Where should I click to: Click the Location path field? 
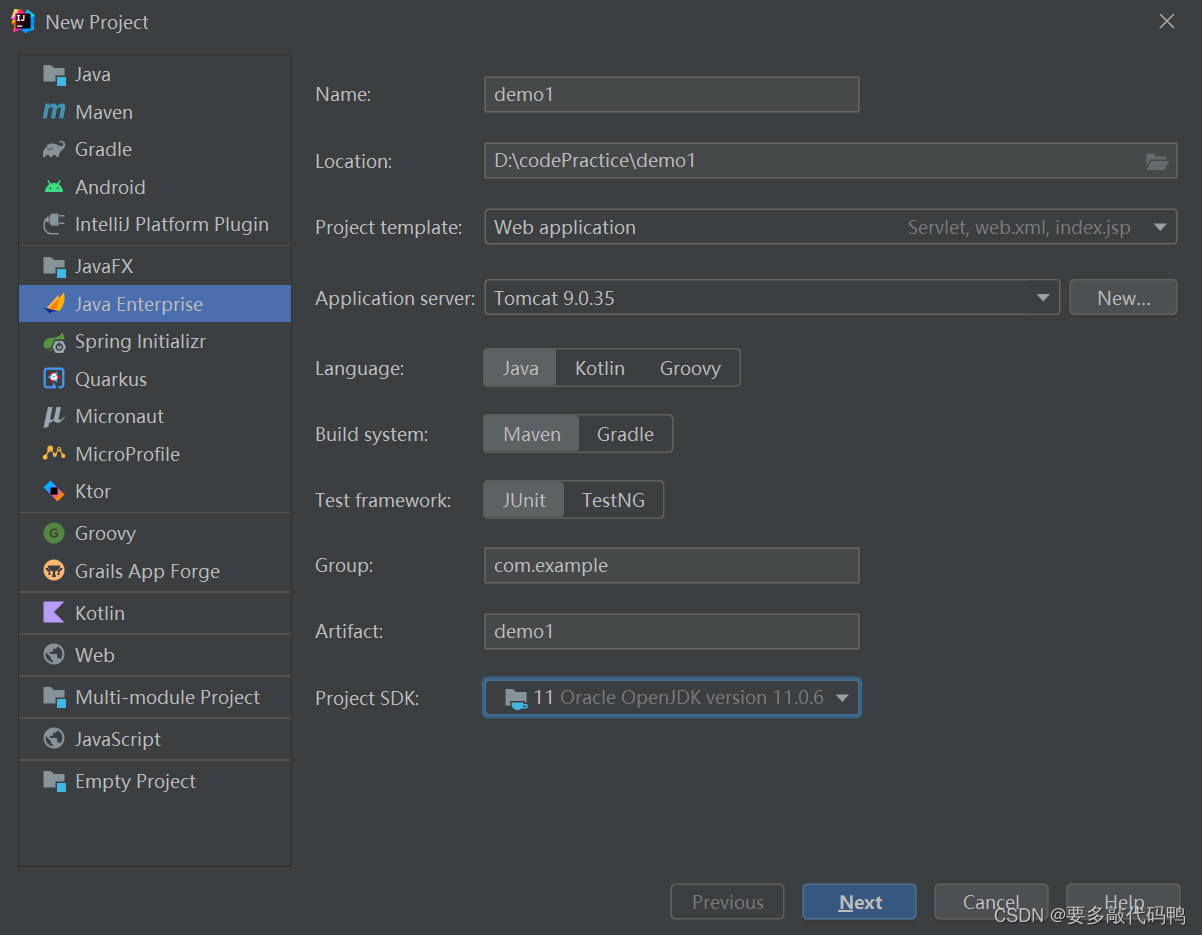tap(830, 161)
